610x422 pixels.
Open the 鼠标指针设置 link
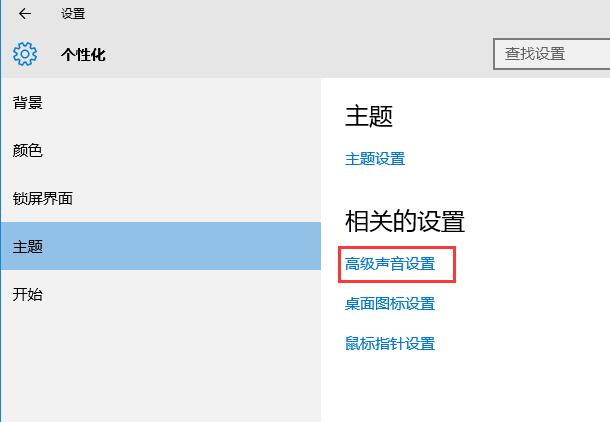pos(390,344)
